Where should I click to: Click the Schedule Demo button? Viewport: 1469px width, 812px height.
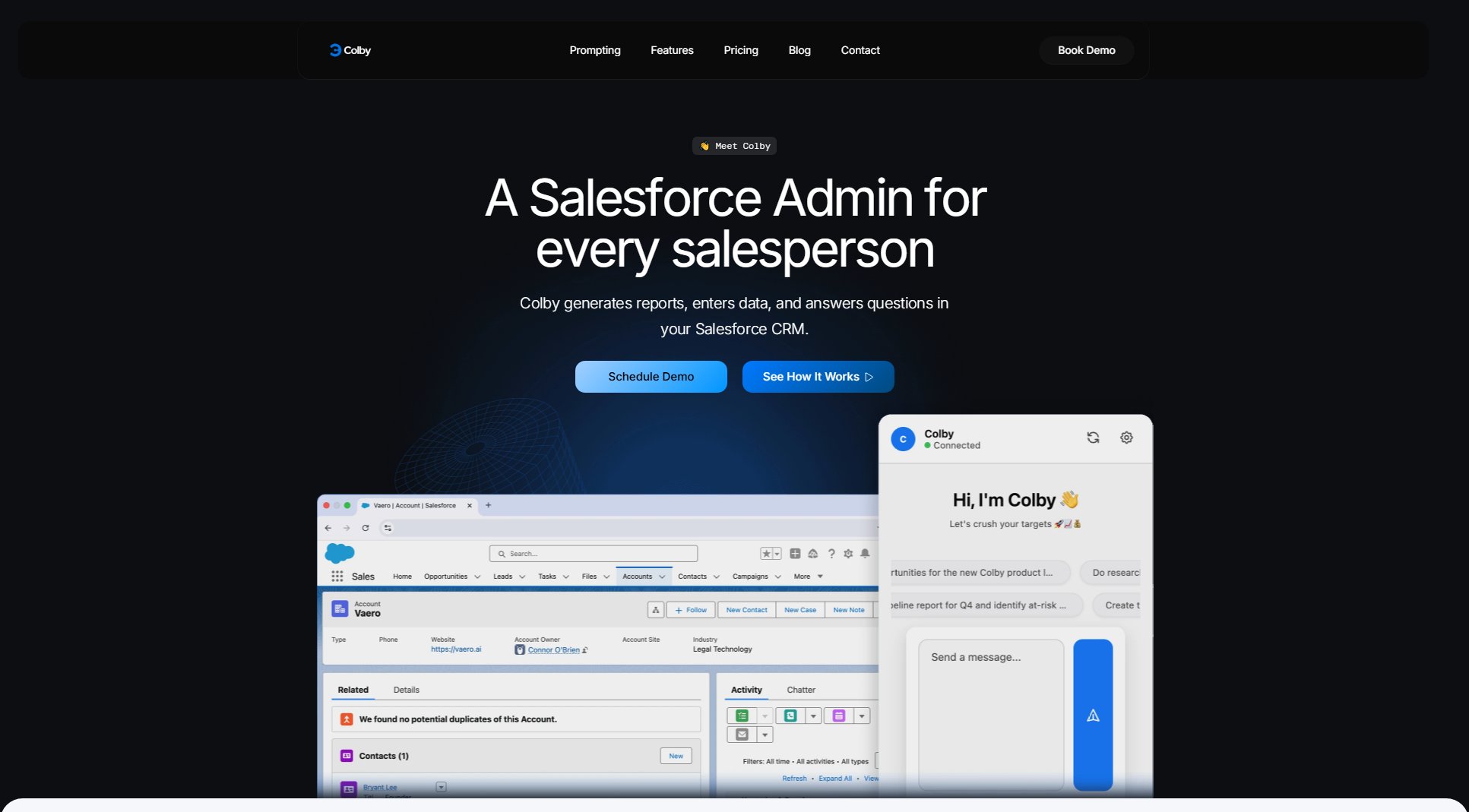click(651, 377)
